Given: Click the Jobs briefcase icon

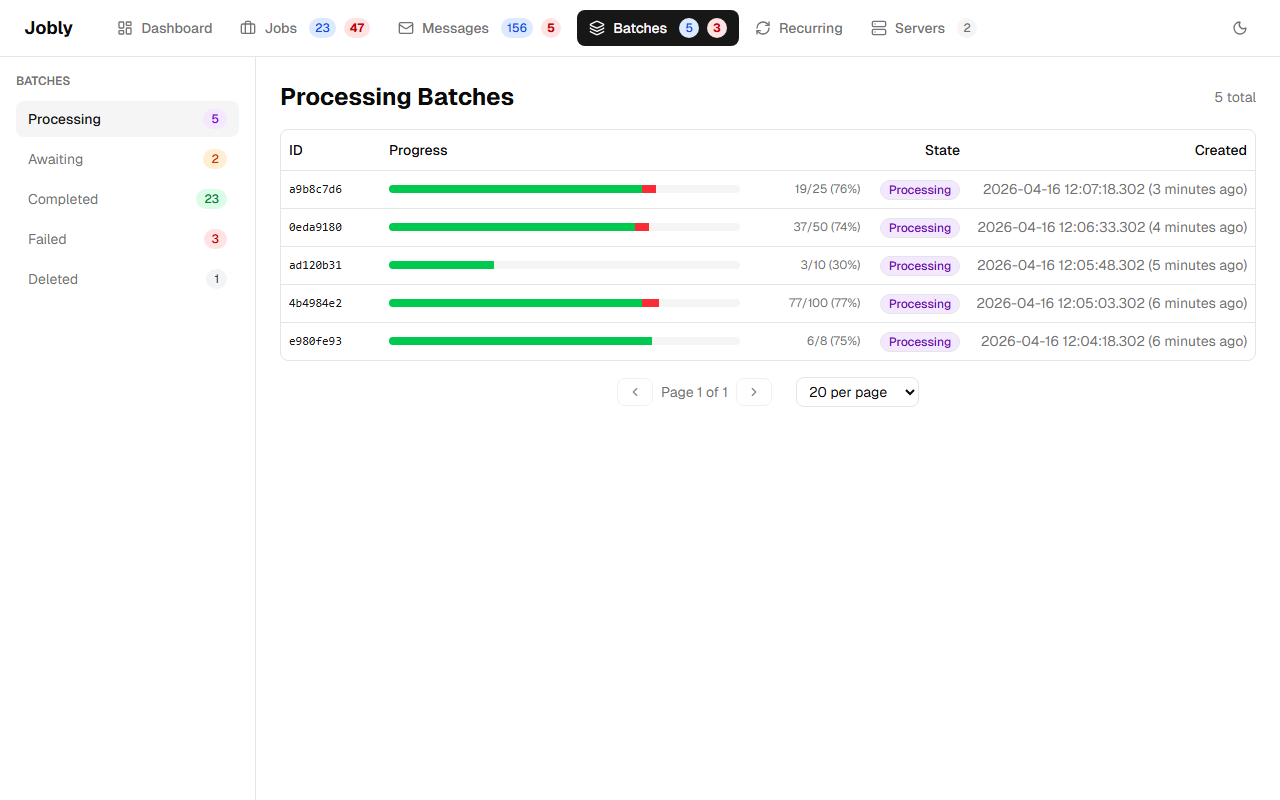Looking at the screenshot, I should pos(248,28).
